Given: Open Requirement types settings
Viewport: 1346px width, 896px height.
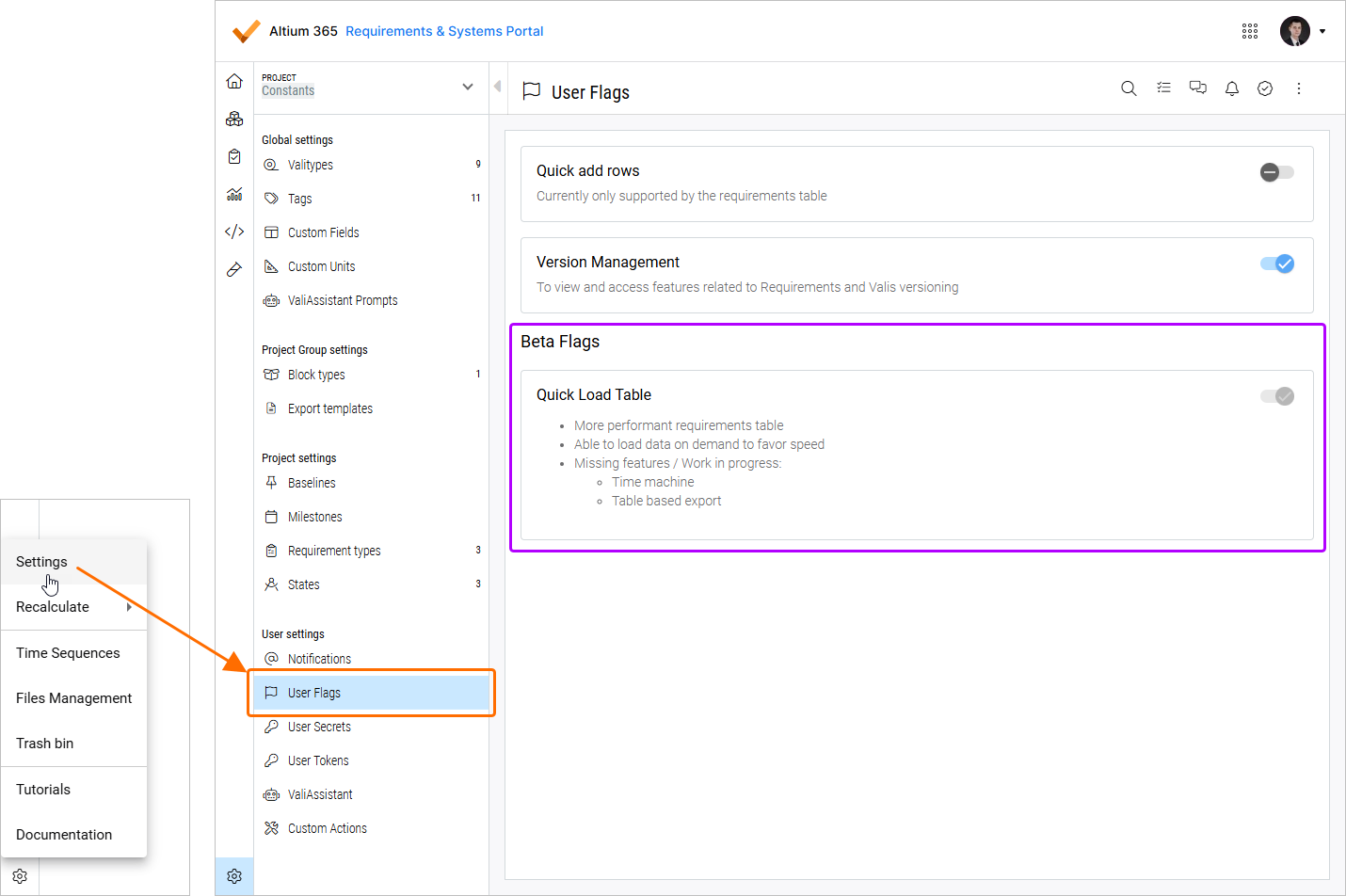Looking at the screenshot, I should (371, 551).
